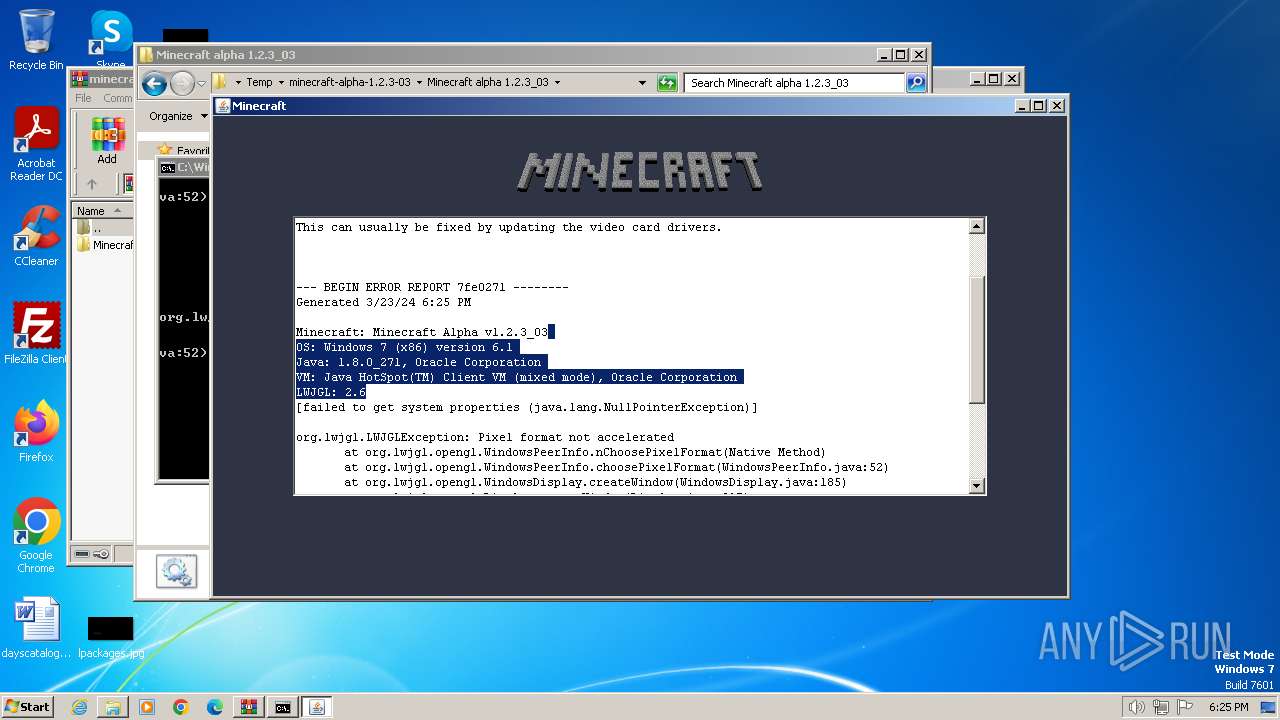Image resolution: width=1280 pixels, height=720 pixels.
Task: Open the WinRAR File menu
Action: click(83, 98)
